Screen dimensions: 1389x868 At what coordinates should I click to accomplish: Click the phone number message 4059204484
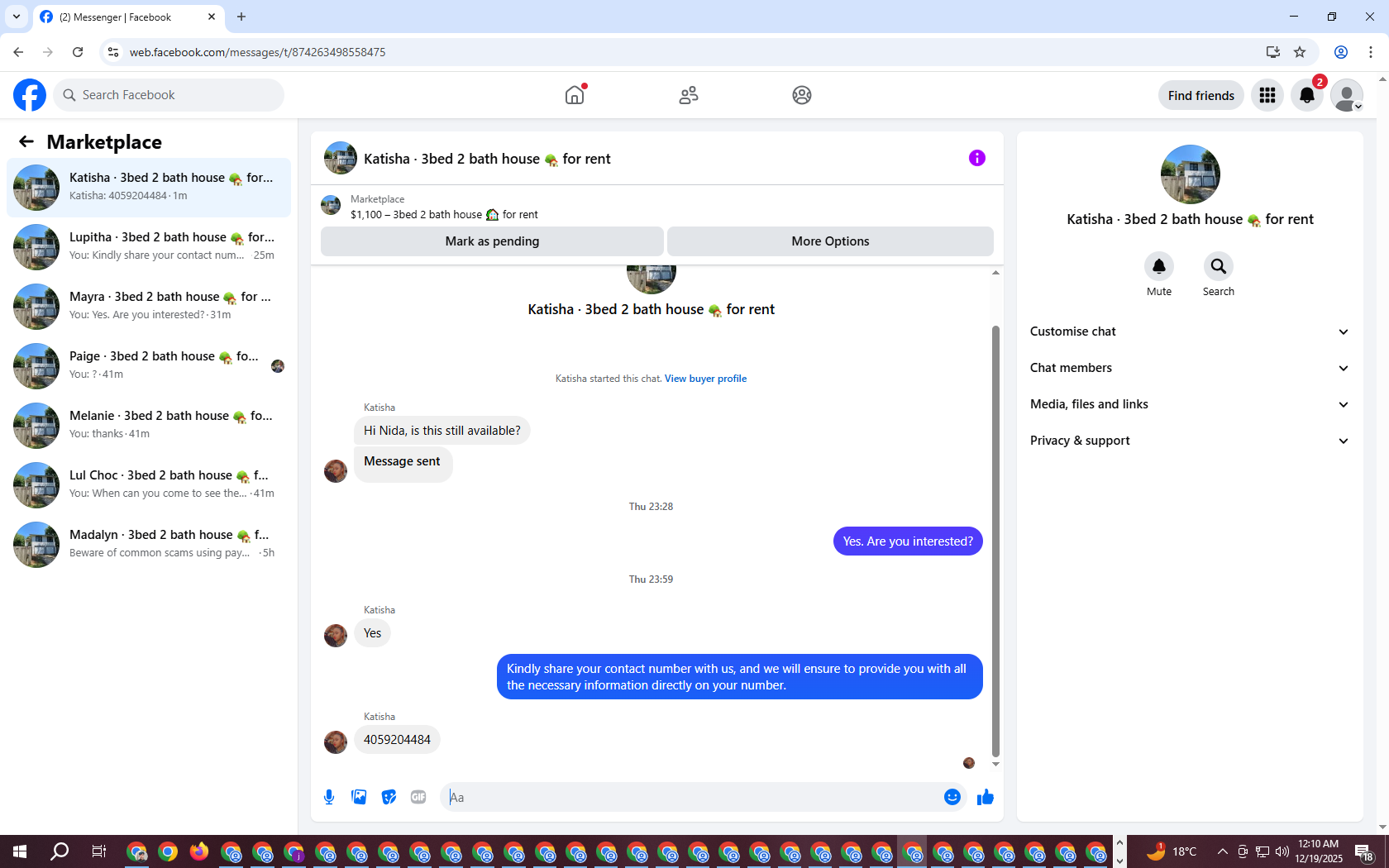tap(397, 740)
